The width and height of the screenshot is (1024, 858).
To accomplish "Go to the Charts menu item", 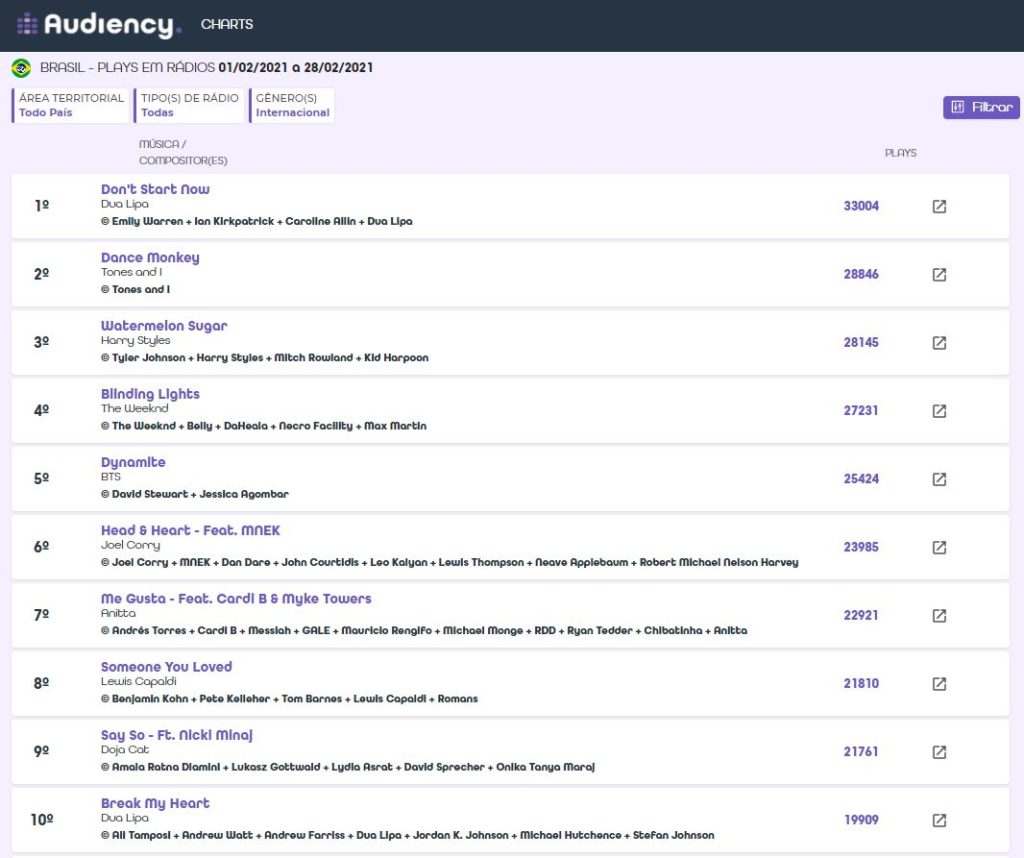I will coord(227,25).
